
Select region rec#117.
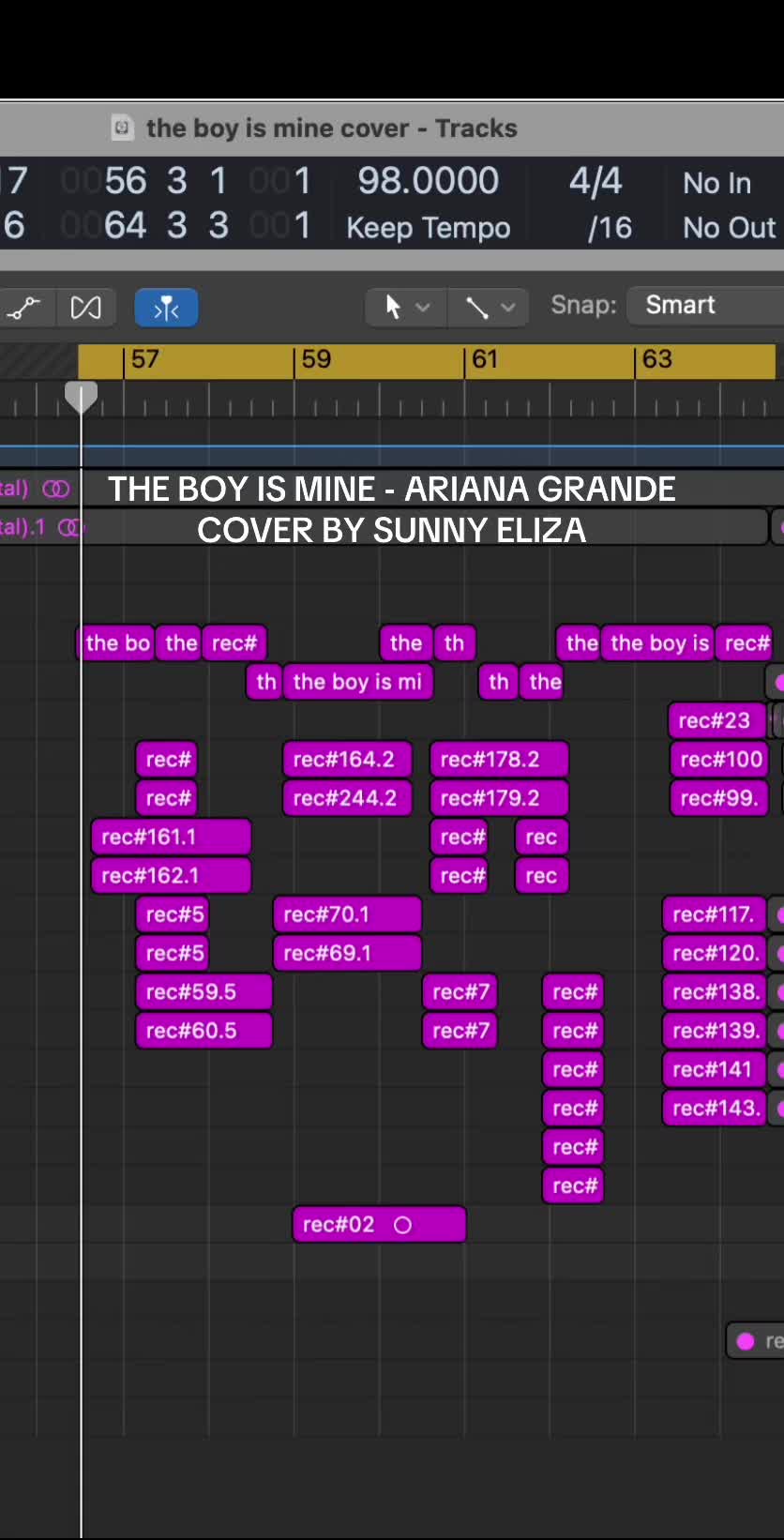pyautogui.click(x=714, y=914)
